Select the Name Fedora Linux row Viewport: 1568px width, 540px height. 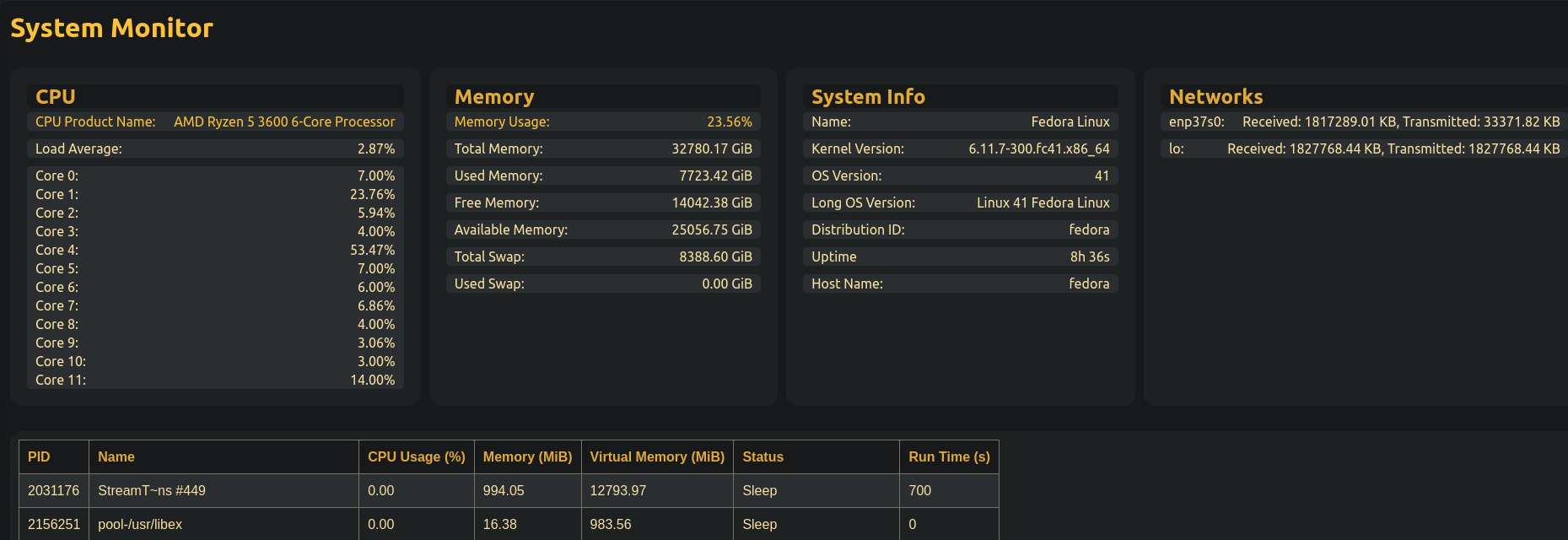click(961, 121)
